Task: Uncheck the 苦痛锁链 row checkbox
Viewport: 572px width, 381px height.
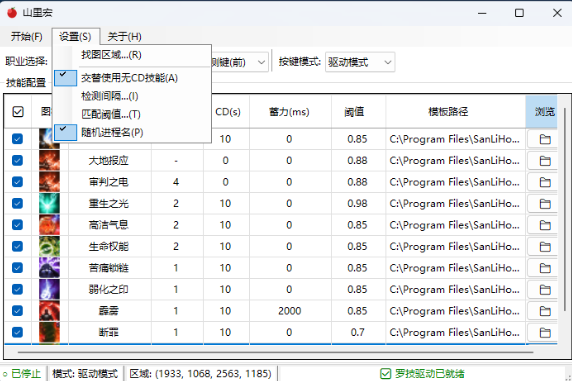Action: pyautogui.click(x=18, y=268)
